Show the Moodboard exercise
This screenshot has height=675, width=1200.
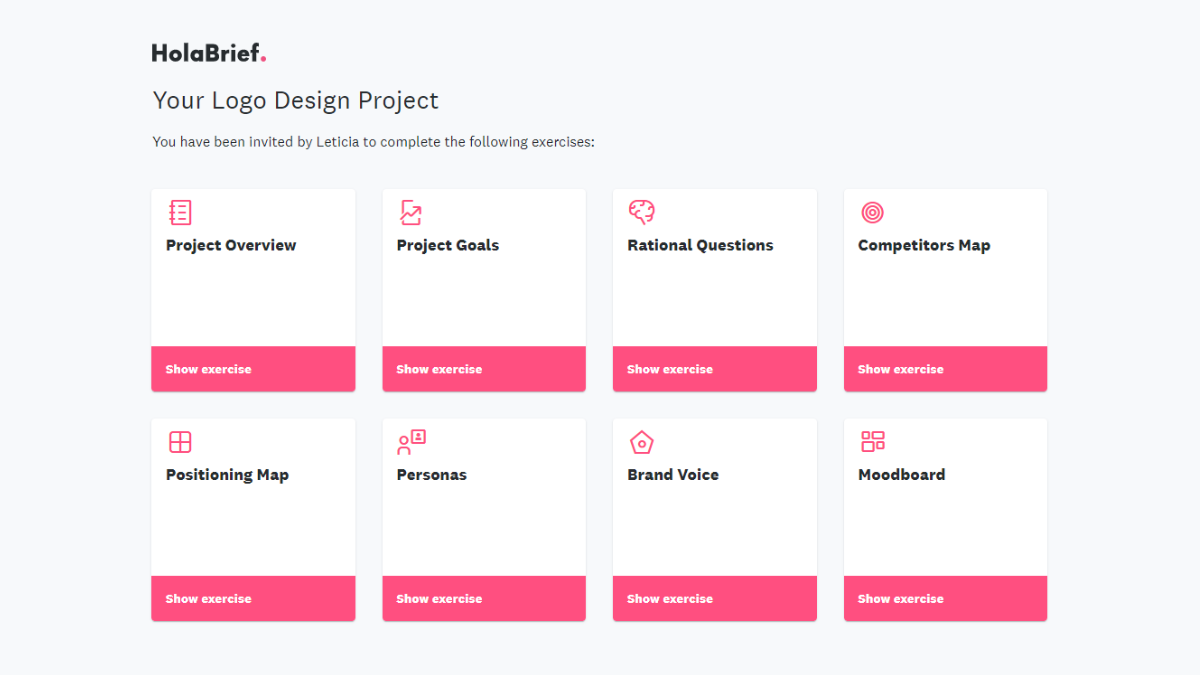pos(945,598)
